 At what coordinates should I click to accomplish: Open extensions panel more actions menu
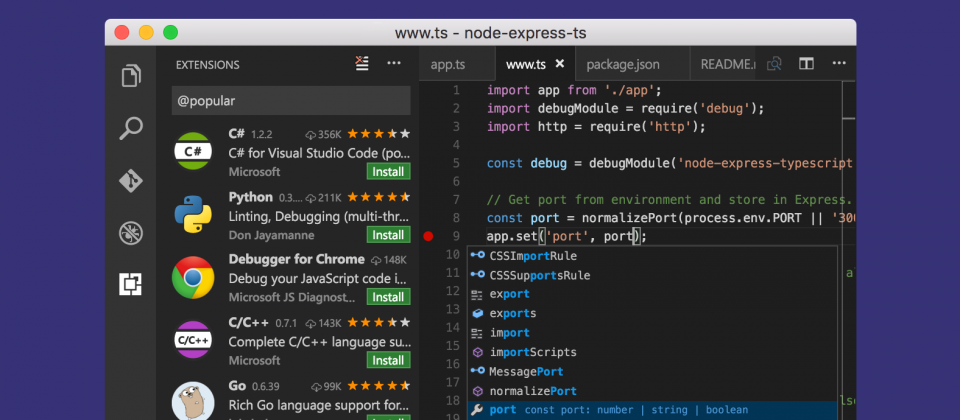coord(394,64)
